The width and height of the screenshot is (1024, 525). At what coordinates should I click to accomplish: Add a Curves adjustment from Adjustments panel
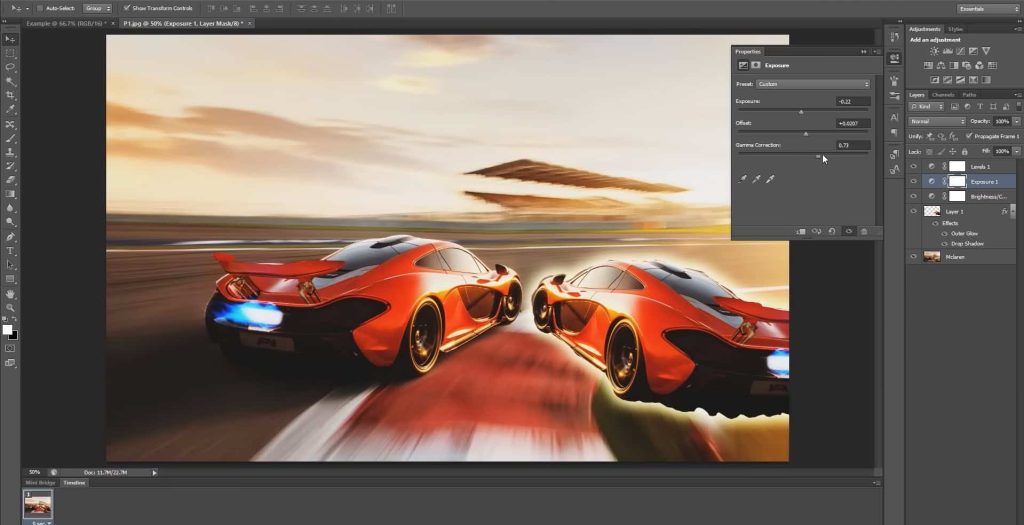click(x=960, y=51)
